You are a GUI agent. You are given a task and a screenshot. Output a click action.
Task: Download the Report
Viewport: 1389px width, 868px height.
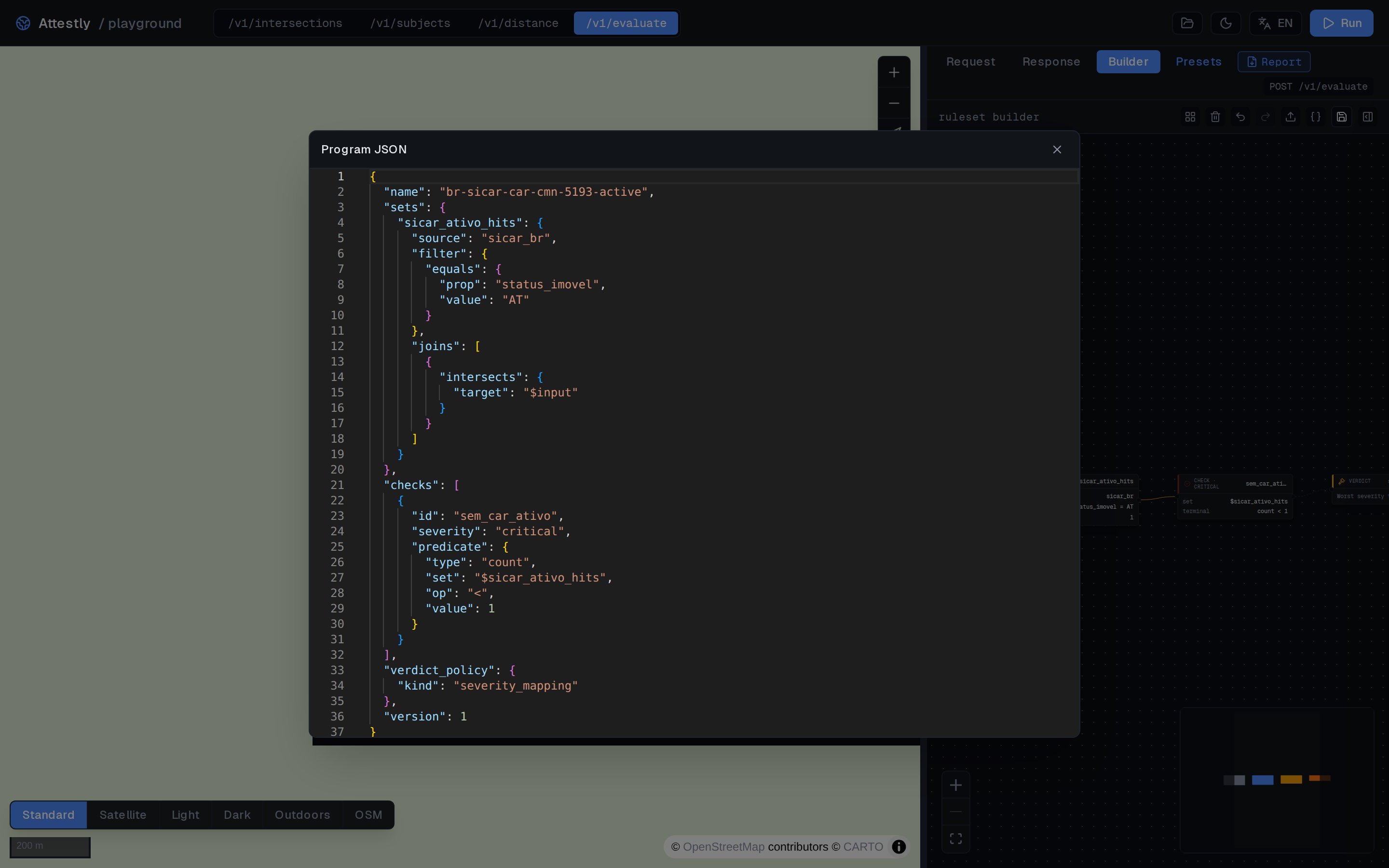tap(1274, 61)
